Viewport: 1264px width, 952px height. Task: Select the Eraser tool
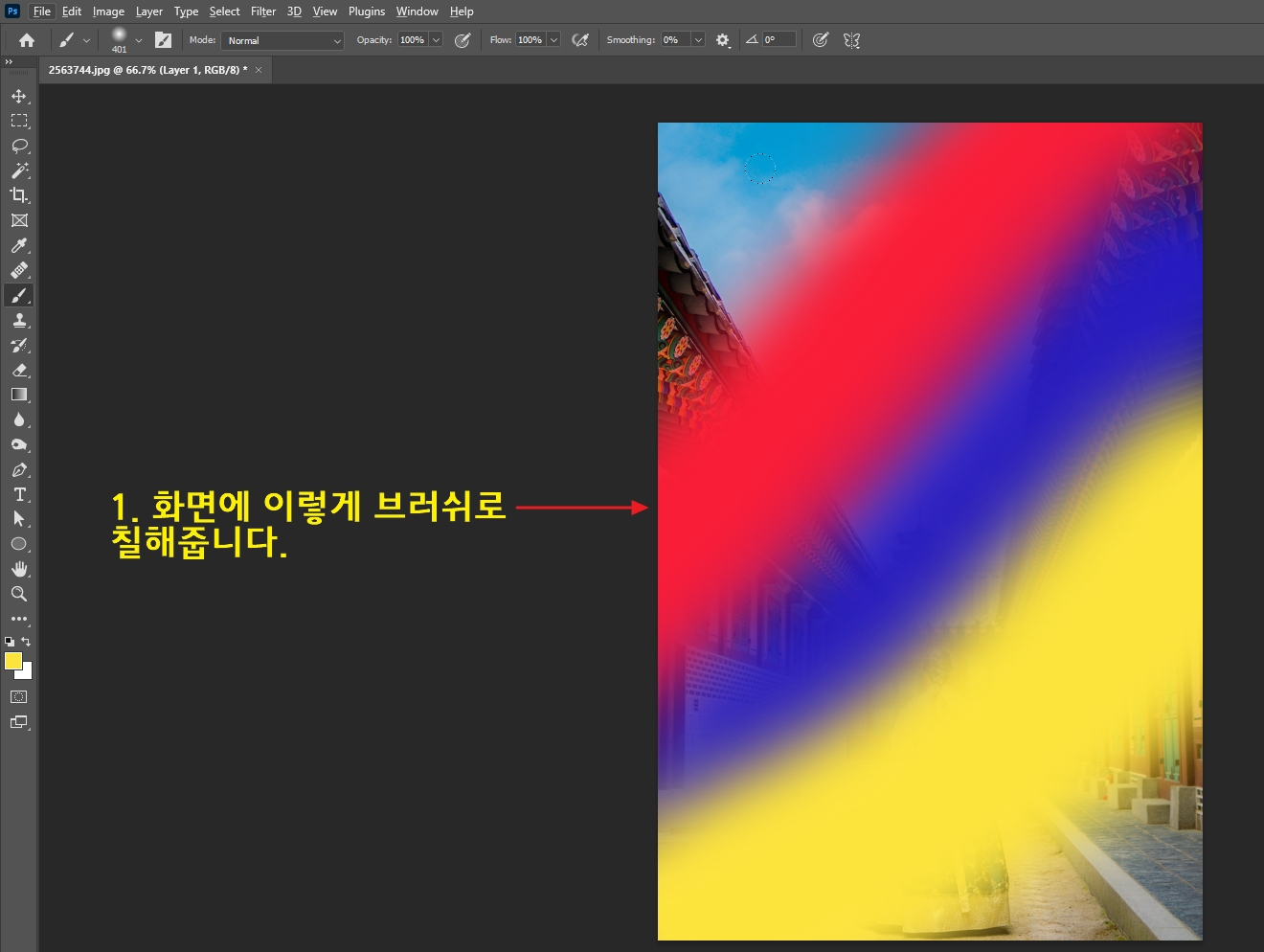click(19, 370)
